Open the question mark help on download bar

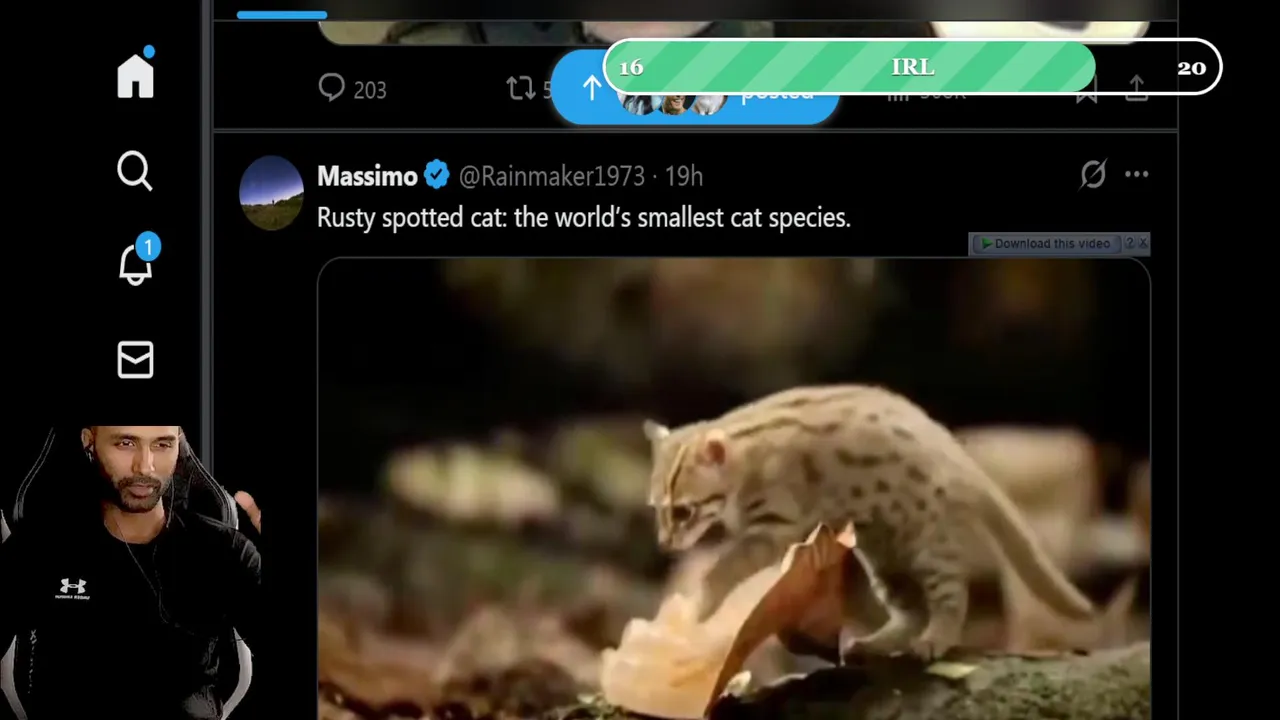coord(1130,243)
